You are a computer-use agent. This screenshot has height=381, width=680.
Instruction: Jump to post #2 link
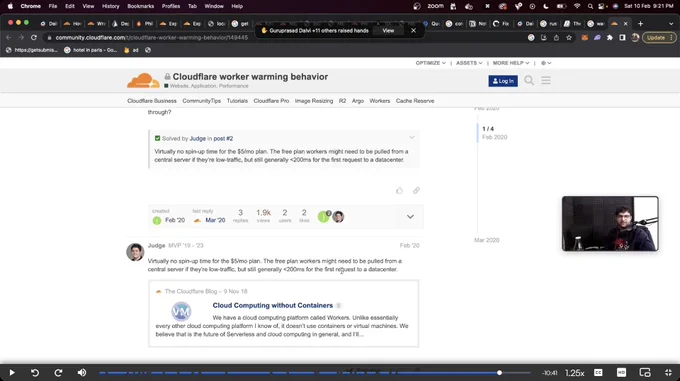[x=223, y=138]
